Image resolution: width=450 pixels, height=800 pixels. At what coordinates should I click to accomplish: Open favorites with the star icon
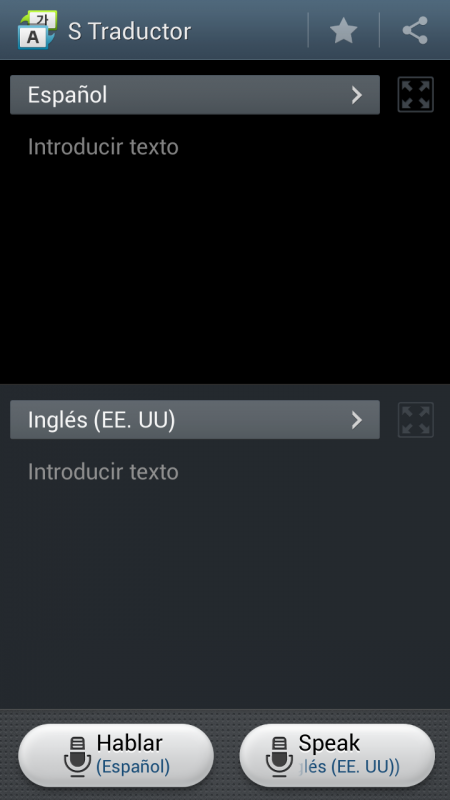pyautogui.click(x=343, y=31)
